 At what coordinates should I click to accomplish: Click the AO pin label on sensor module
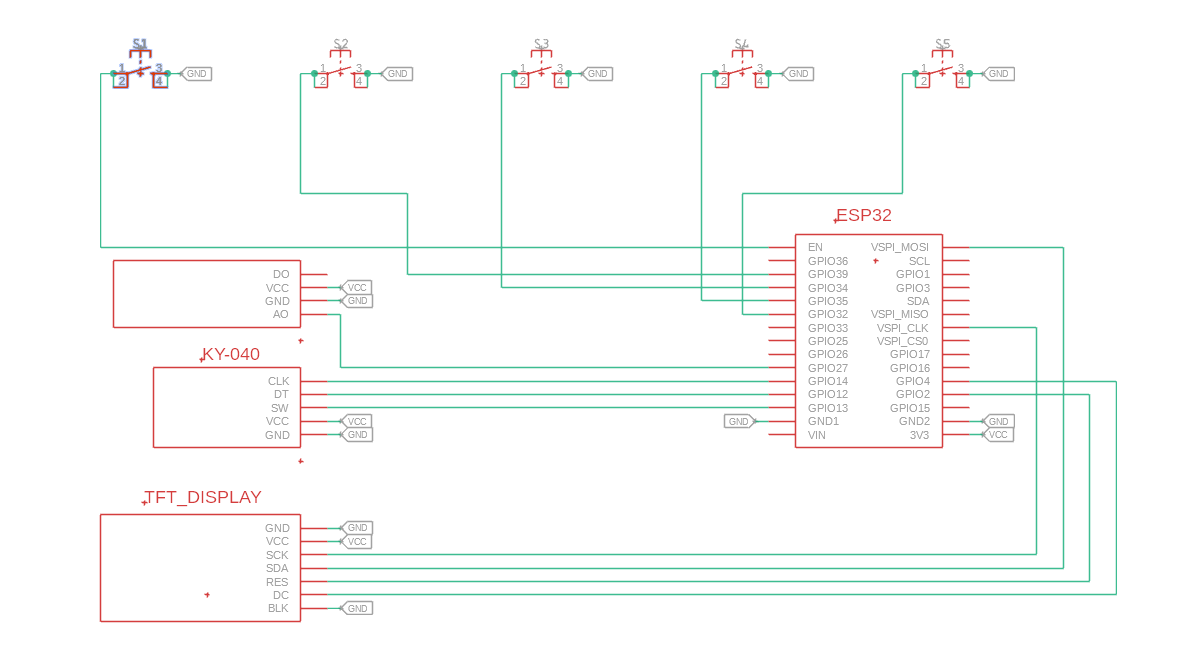pyautogui.click(x=281, y=314)
